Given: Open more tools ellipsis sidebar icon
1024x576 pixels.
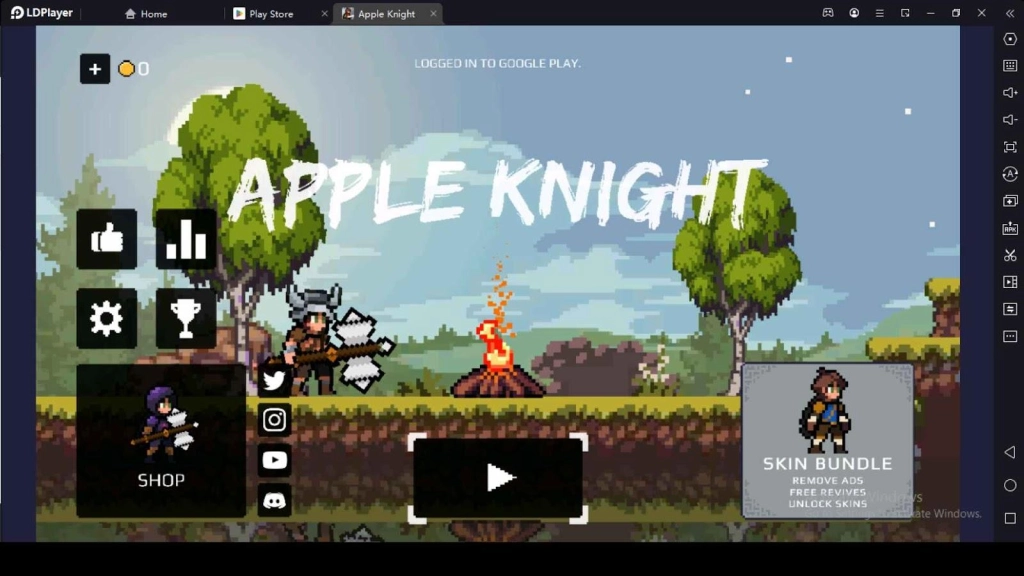Looking at the screenshot, I should (x=1010, y=336).
